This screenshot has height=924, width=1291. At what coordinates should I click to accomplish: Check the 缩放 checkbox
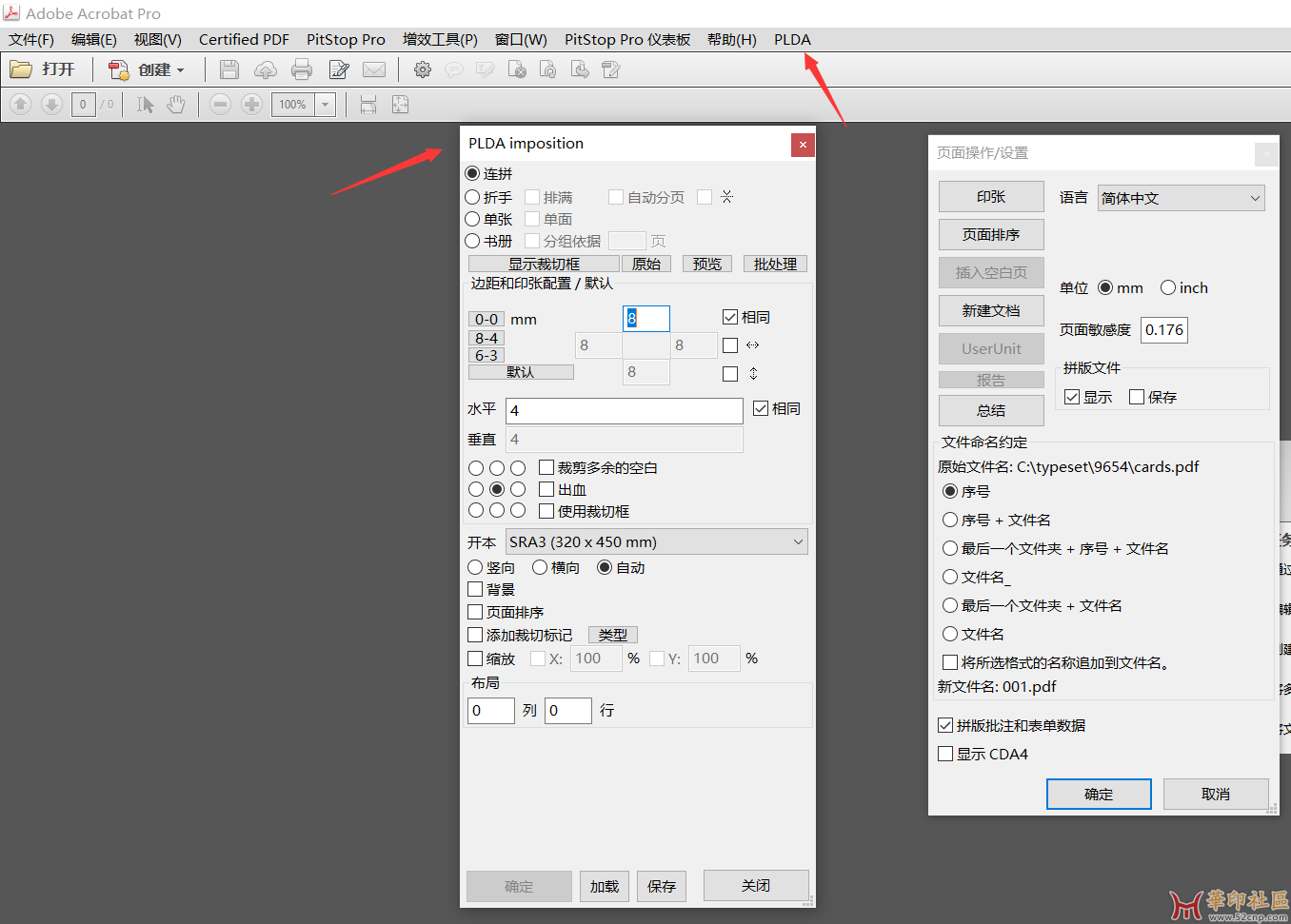(x=475, y=659)
